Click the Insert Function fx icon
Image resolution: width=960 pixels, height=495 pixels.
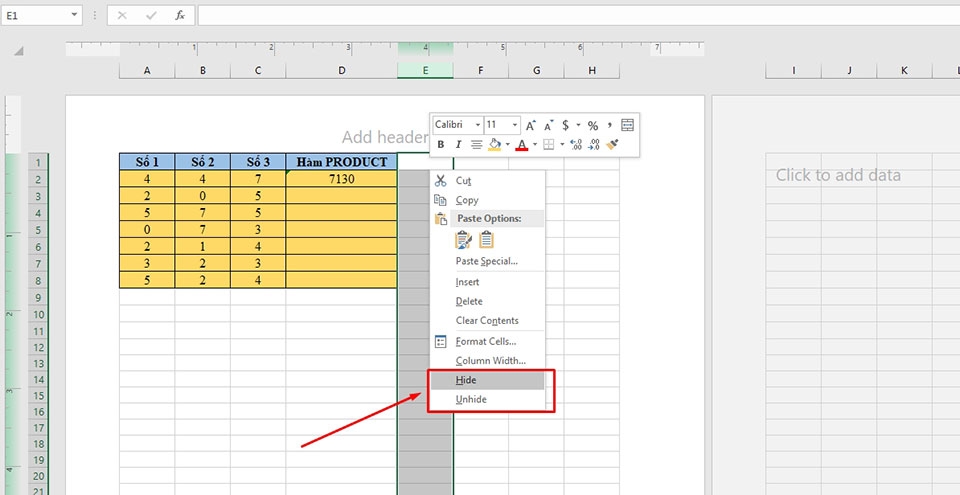[x=180, y=15]
